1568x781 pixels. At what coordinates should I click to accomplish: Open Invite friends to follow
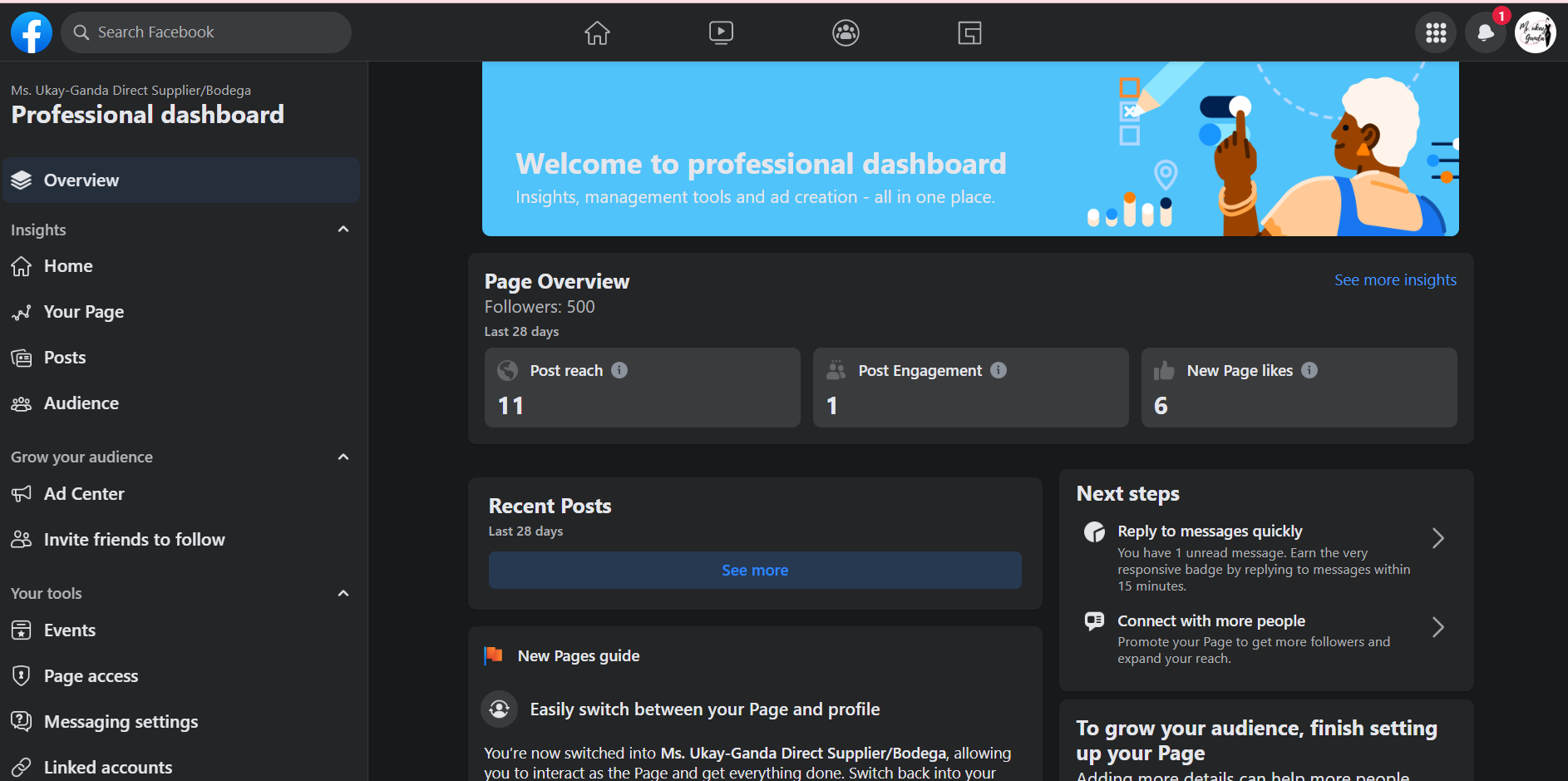click(181, 540)
